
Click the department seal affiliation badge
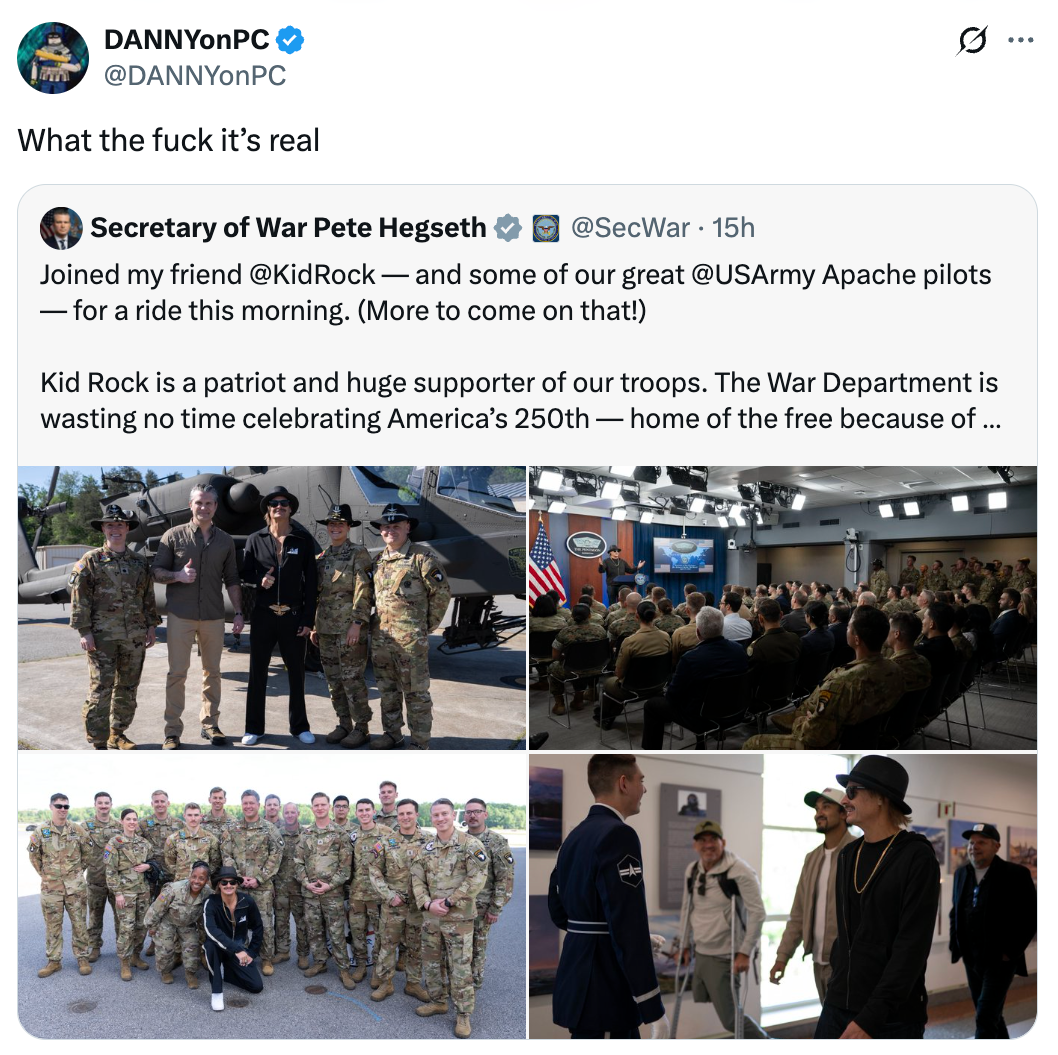coord(545,228)
